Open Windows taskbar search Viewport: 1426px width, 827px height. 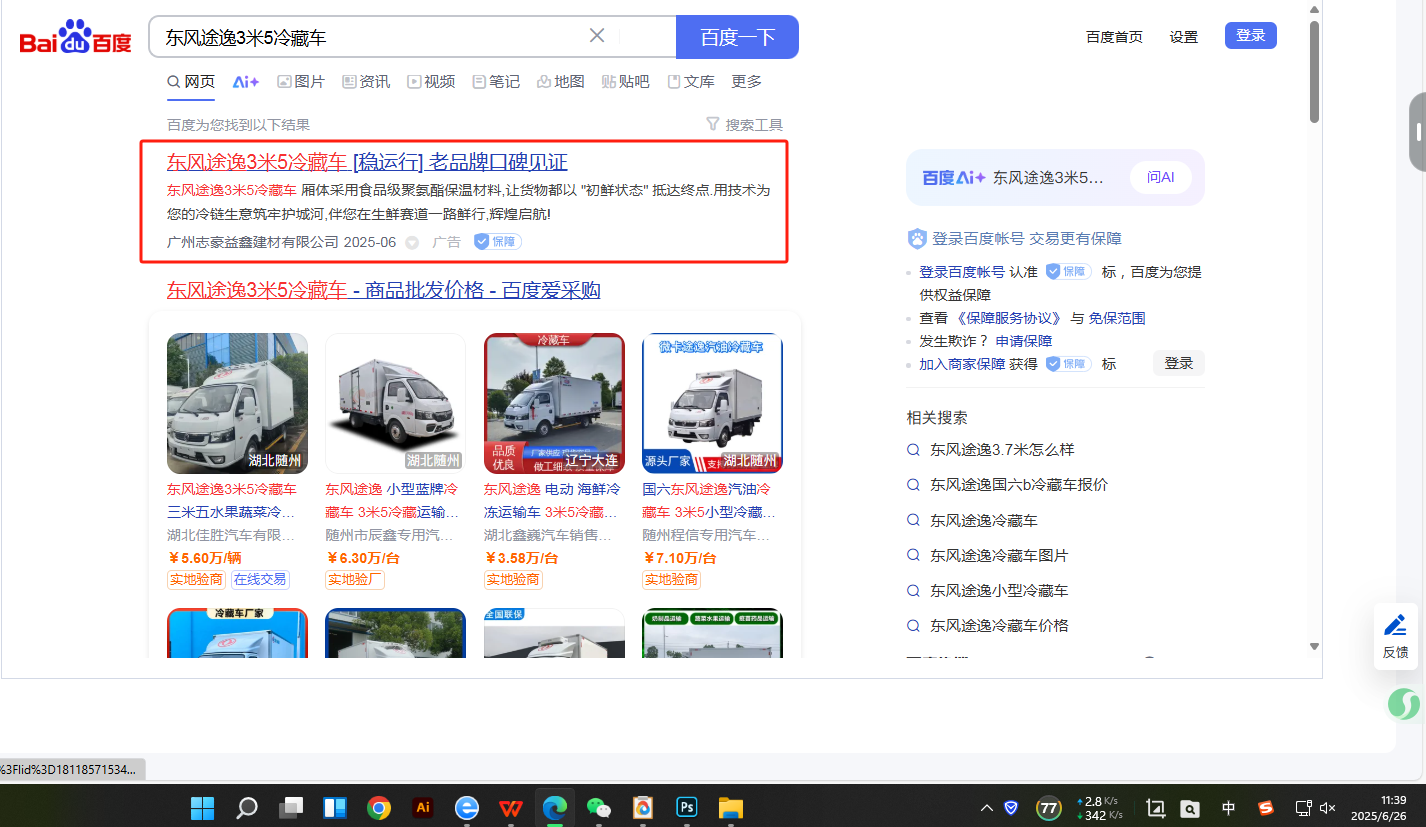[x=247, y=807]
